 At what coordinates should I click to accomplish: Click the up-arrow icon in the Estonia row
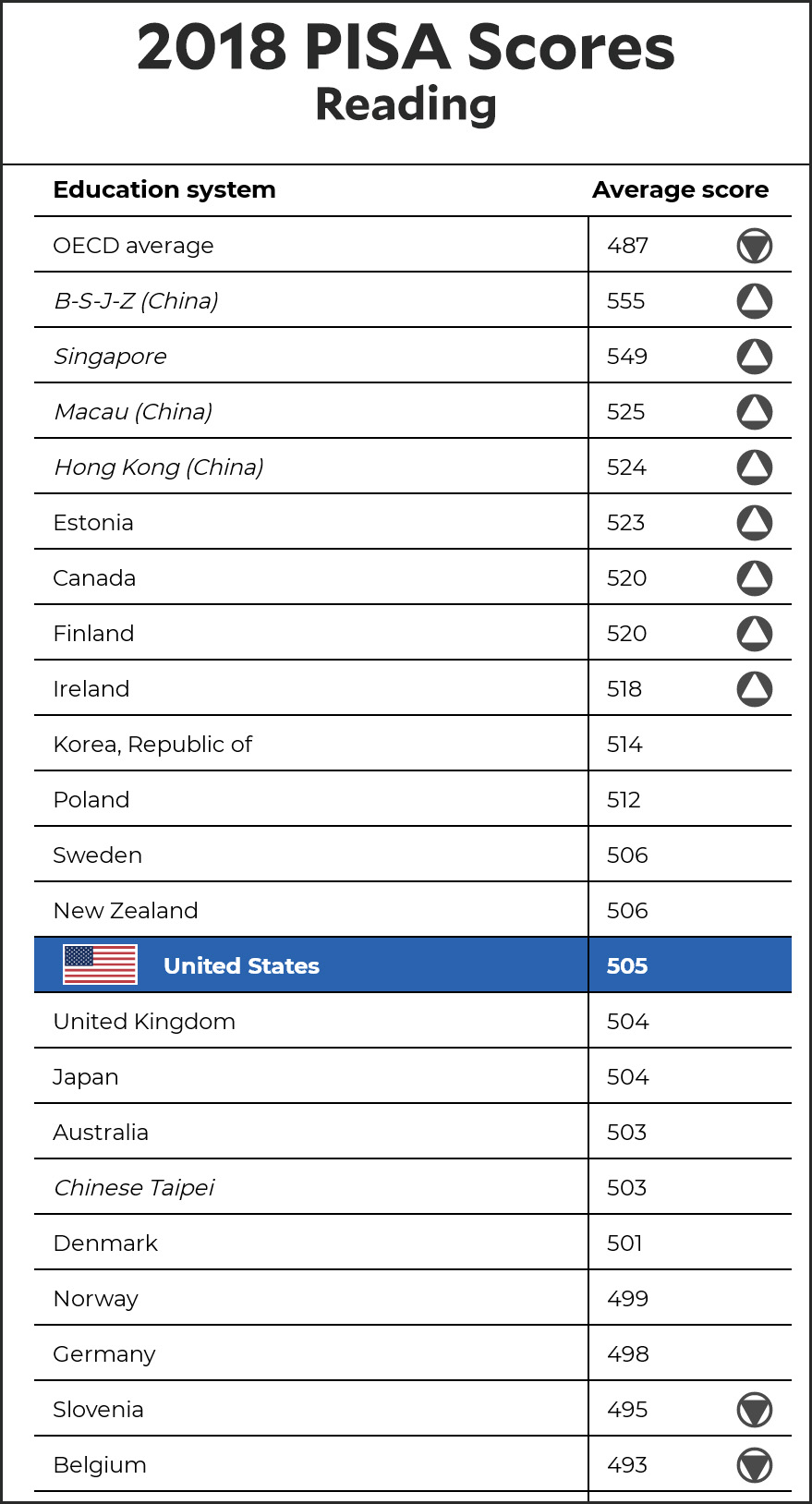754,523
